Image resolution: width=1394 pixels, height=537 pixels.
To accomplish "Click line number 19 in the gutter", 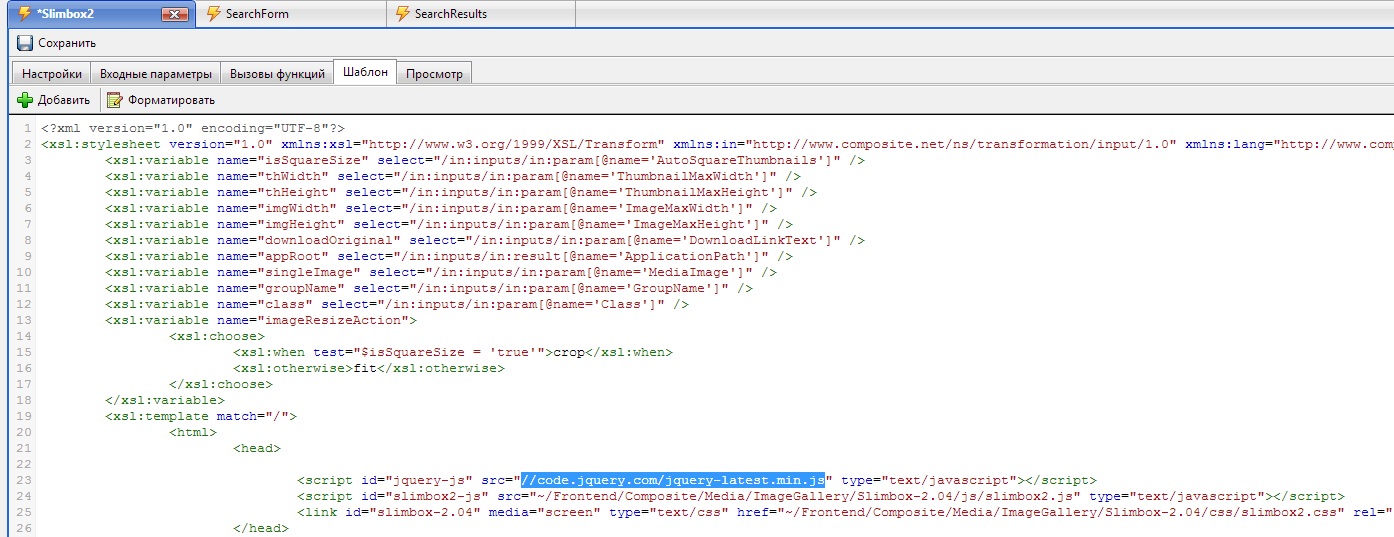I will pos(25,416).
